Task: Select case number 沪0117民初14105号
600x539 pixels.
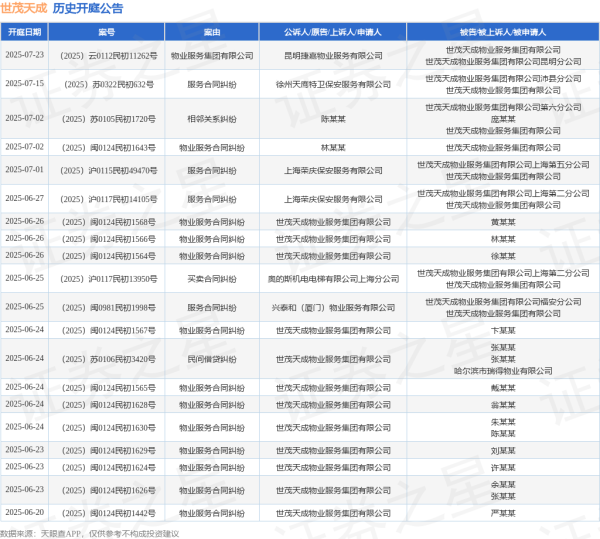Action: point(109,199)
